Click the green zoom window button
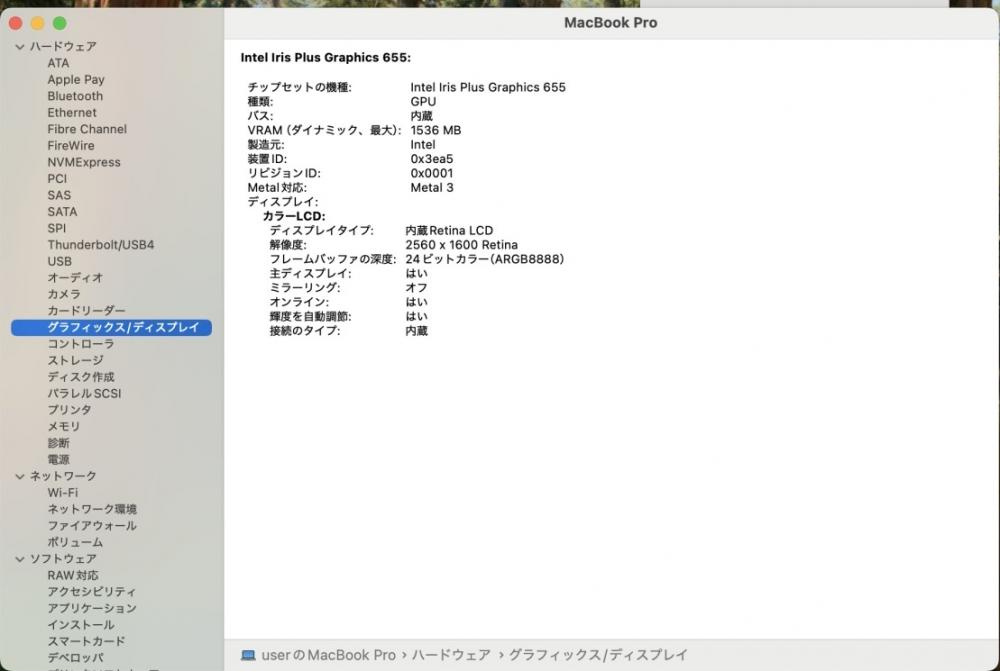The image size is (1000, 671). [59, 24]
